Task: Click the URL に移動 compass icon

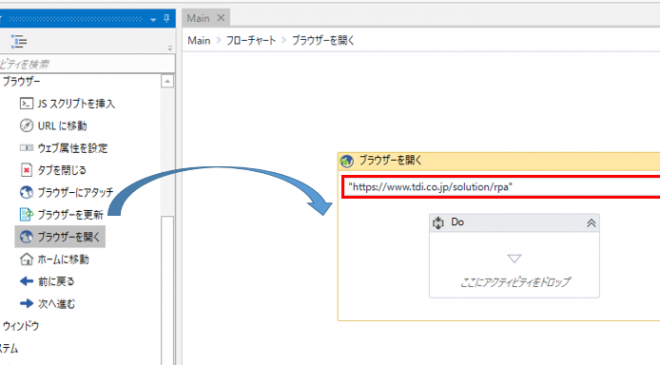Action: tap(27, 125)
